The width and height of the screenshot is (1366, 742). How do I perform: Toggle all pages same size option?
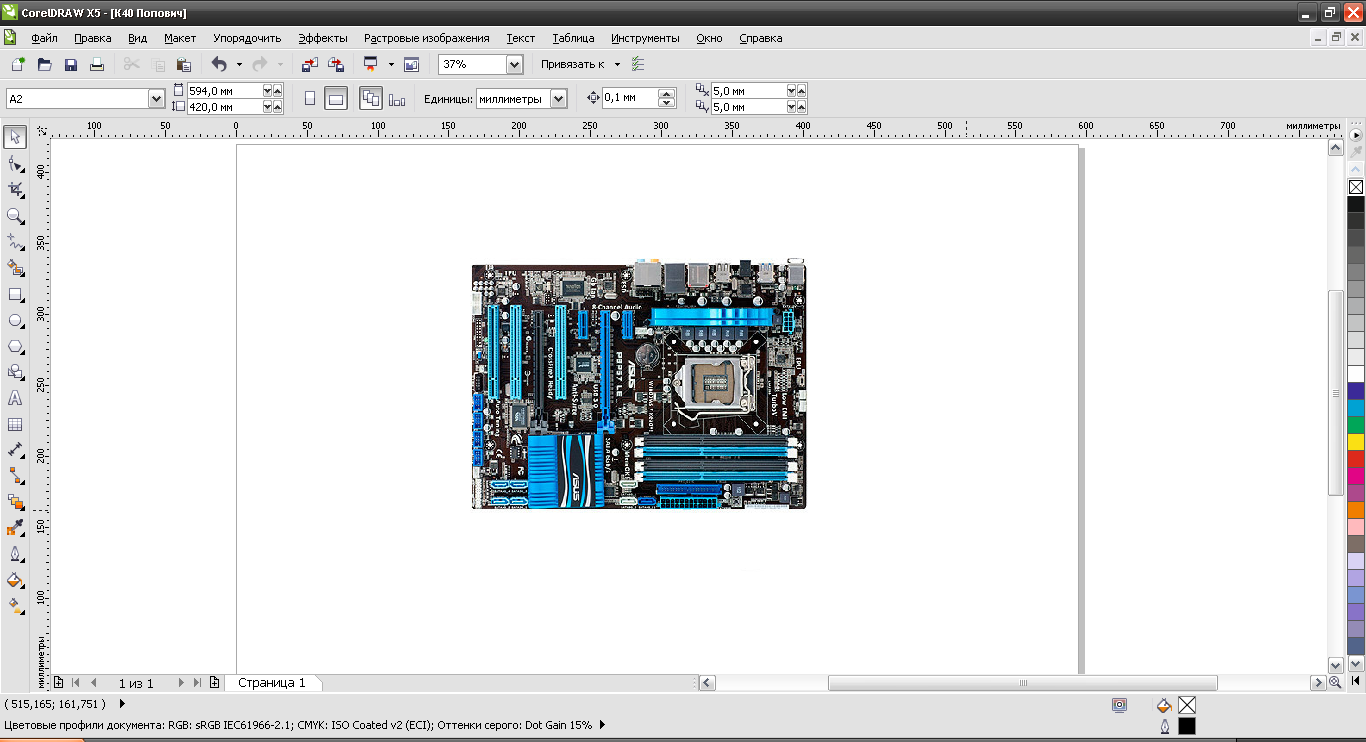(371, 98)
